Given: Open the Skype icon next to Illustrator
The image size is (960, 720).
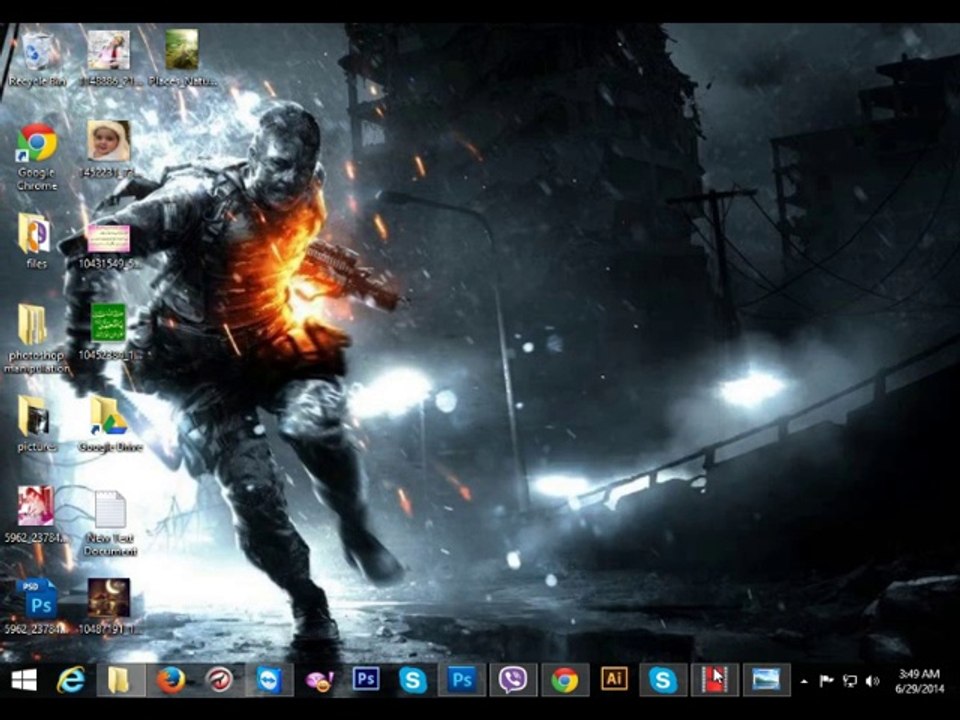Looking at the screenshot, I should [x=663, y=680].
